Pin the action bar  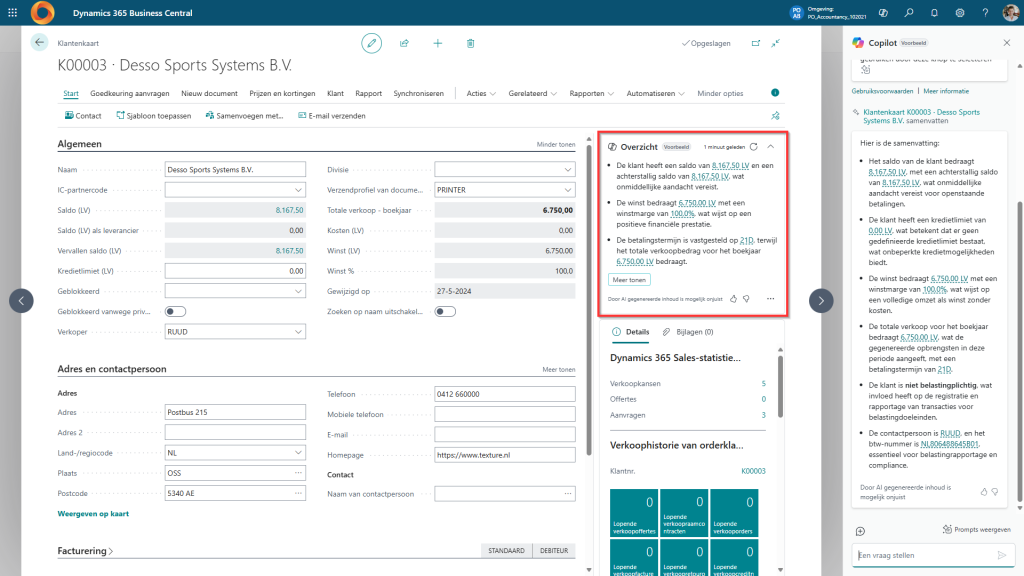[x=775, y=116]
